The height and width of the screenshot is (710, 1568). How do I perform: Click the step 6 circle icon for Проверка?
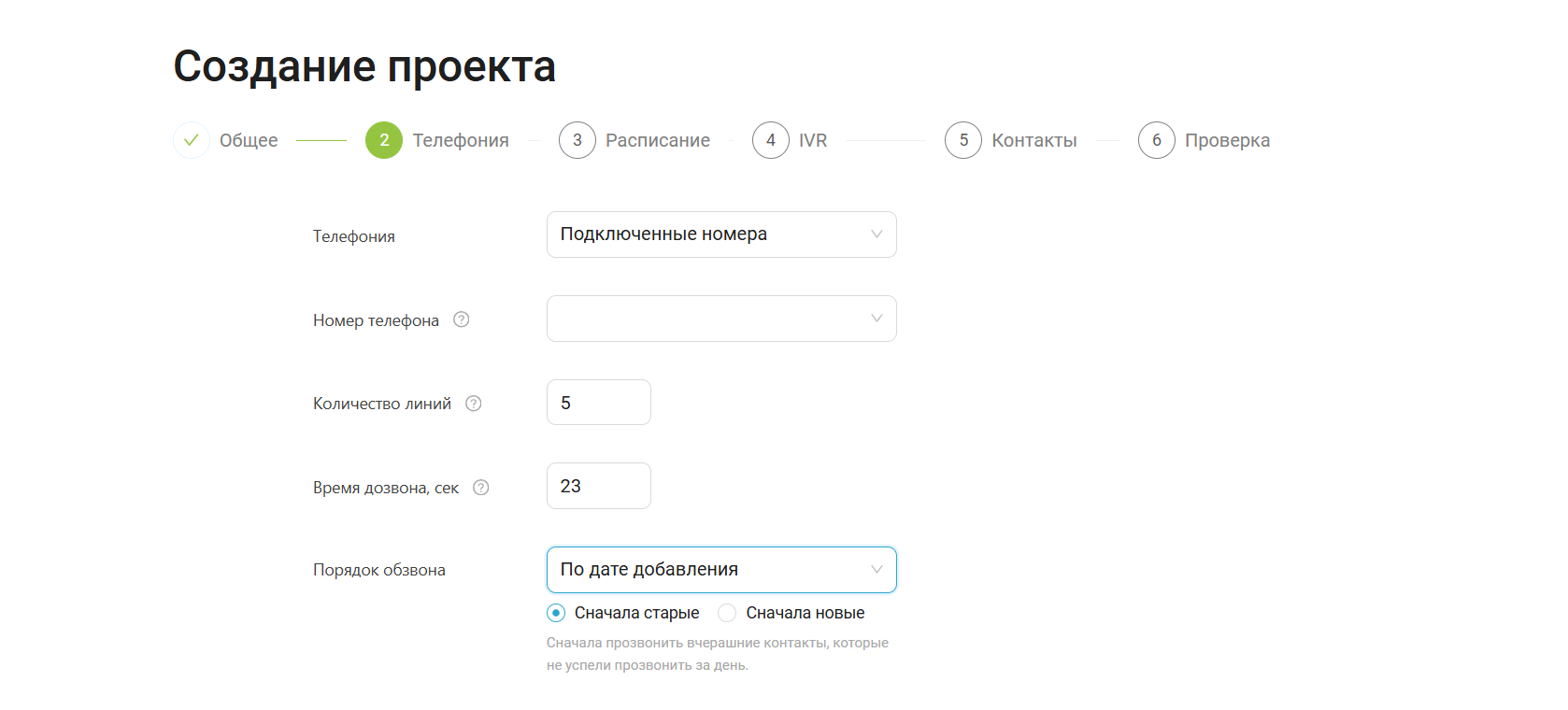[x=1157, y=140]
